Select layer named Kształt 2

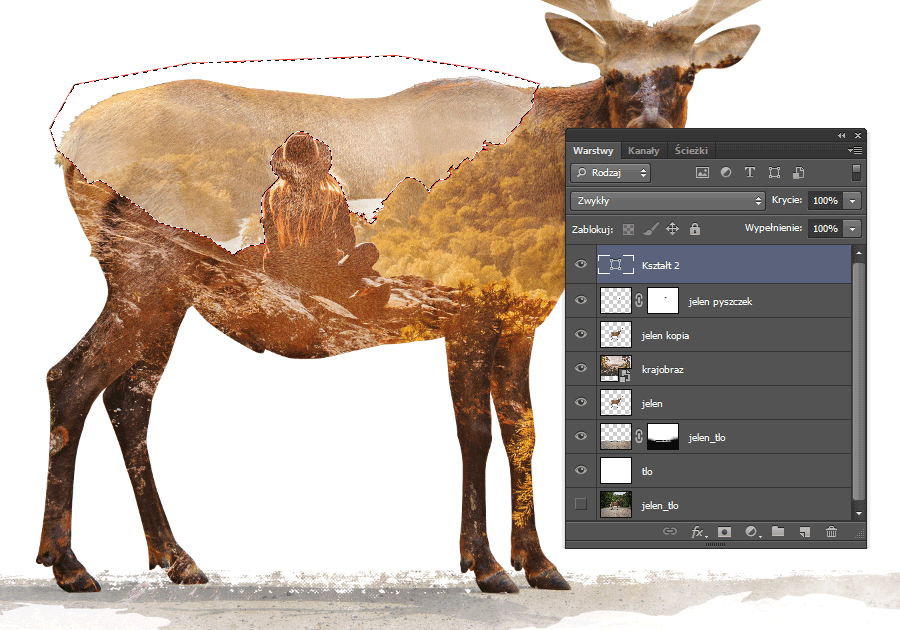(x=661, y=265)
